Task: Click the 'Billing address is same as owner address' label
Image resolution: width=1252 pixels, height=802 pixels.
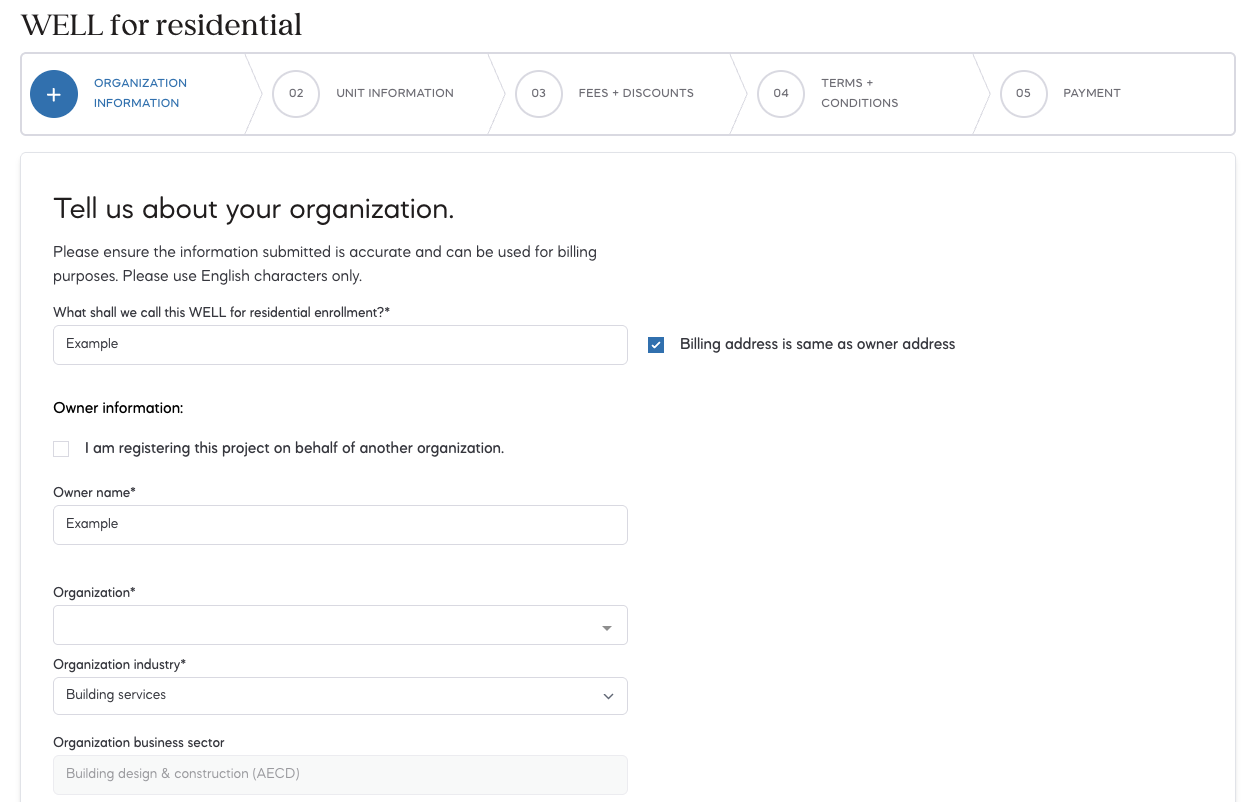Action: coord(818,344)
